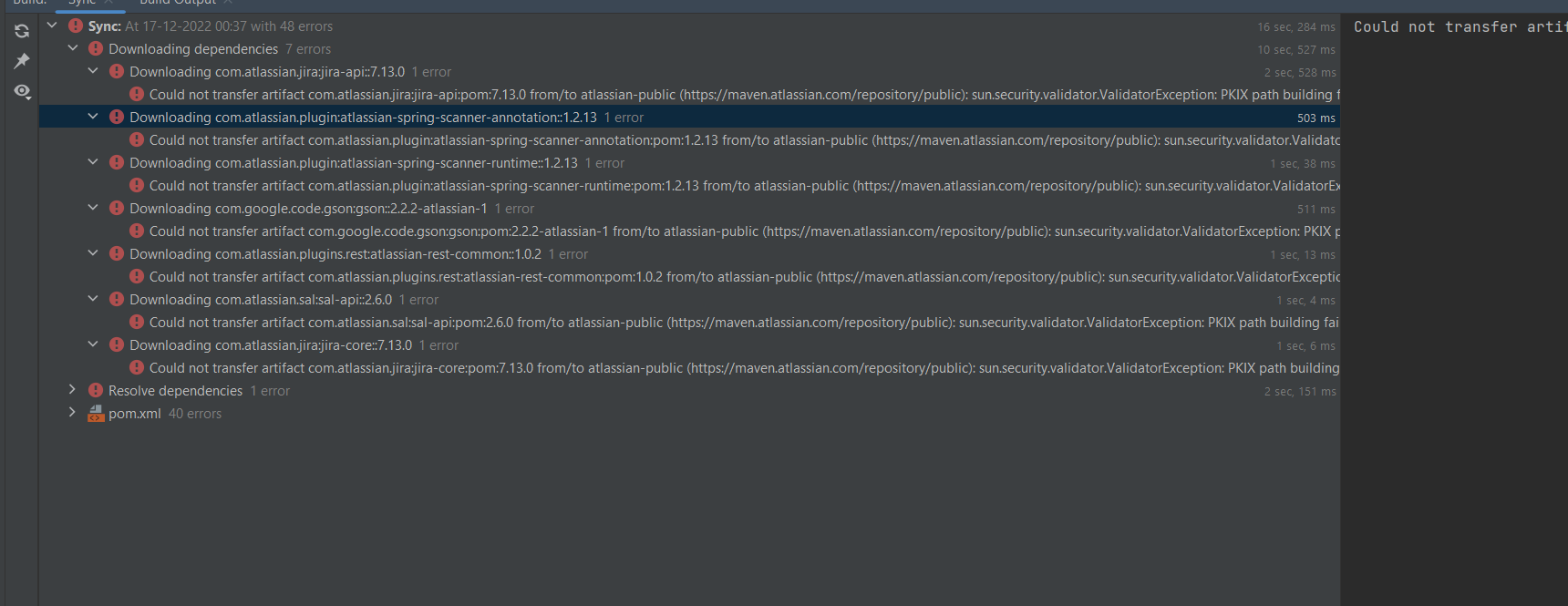Click the error icon next to spring-scanner-runtime download
Viewport: 1568px width, 606px height.
pos(117,163)
